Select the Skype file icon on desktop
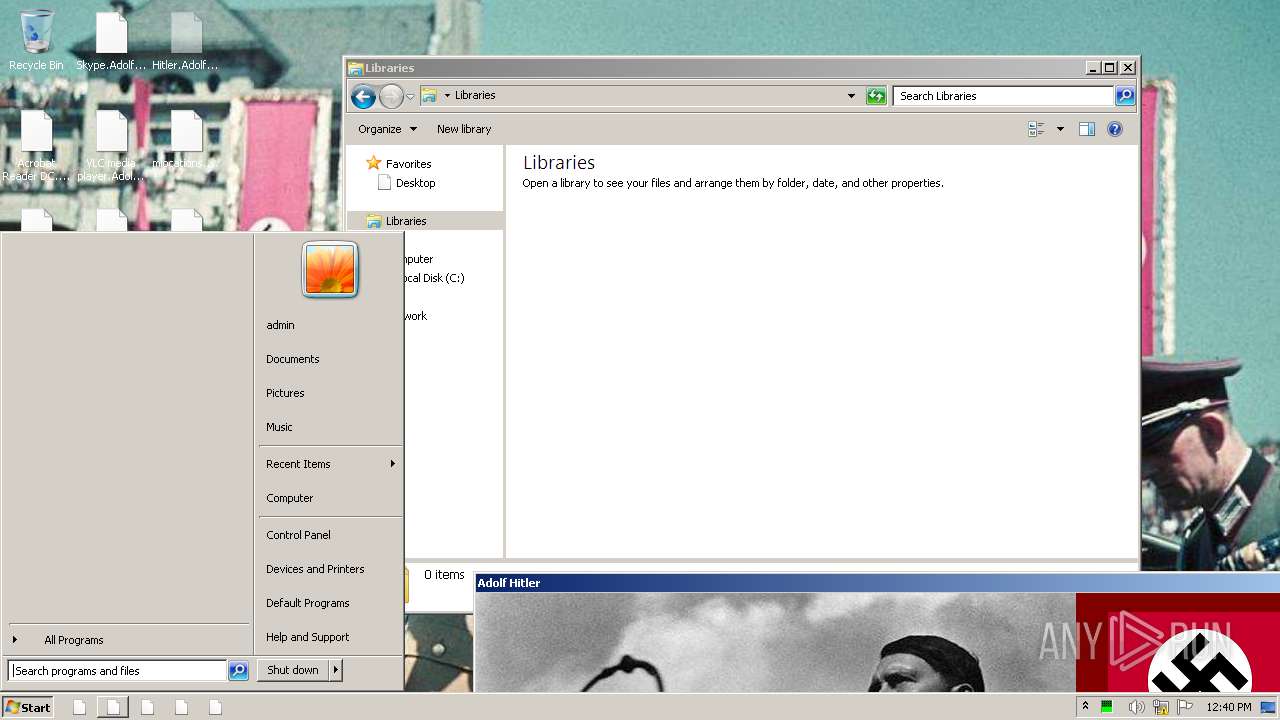This screenshot has height=720, width=1280. 111,40
